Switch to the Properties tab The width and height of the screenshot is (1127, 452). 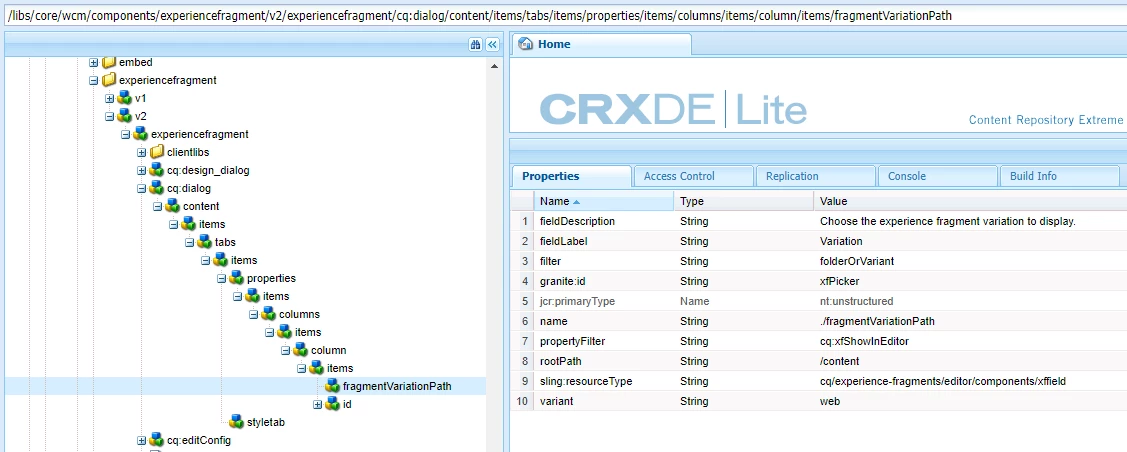571,176
